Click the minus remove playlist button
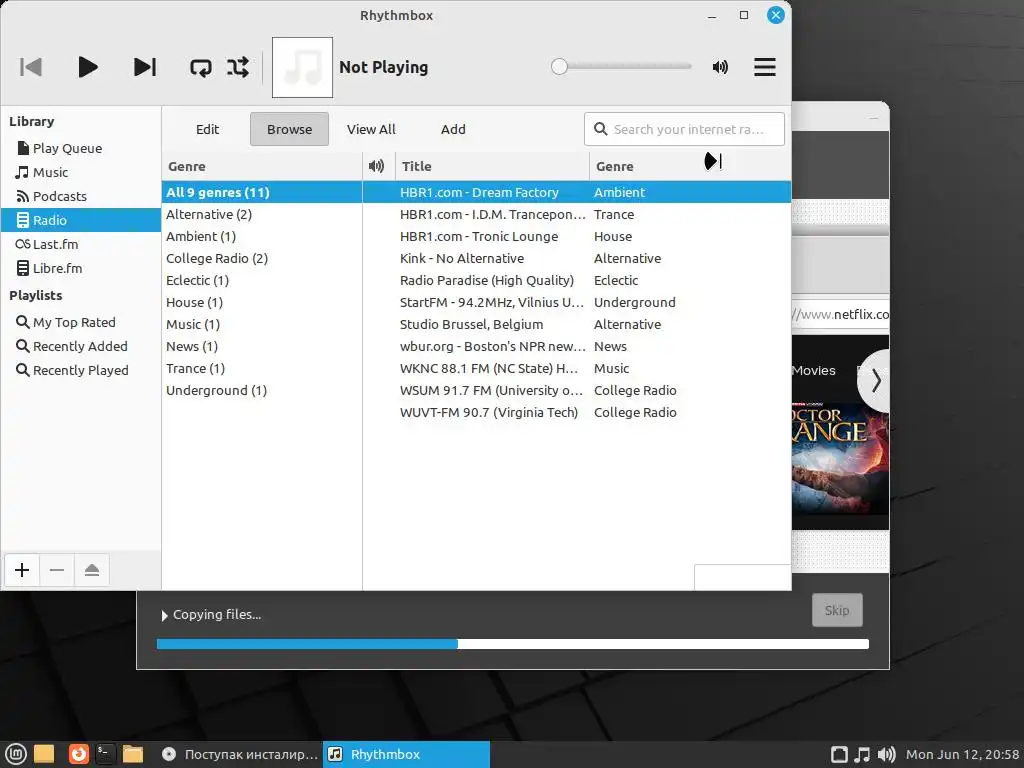1024x768 pixels. (x=57, y=570)
